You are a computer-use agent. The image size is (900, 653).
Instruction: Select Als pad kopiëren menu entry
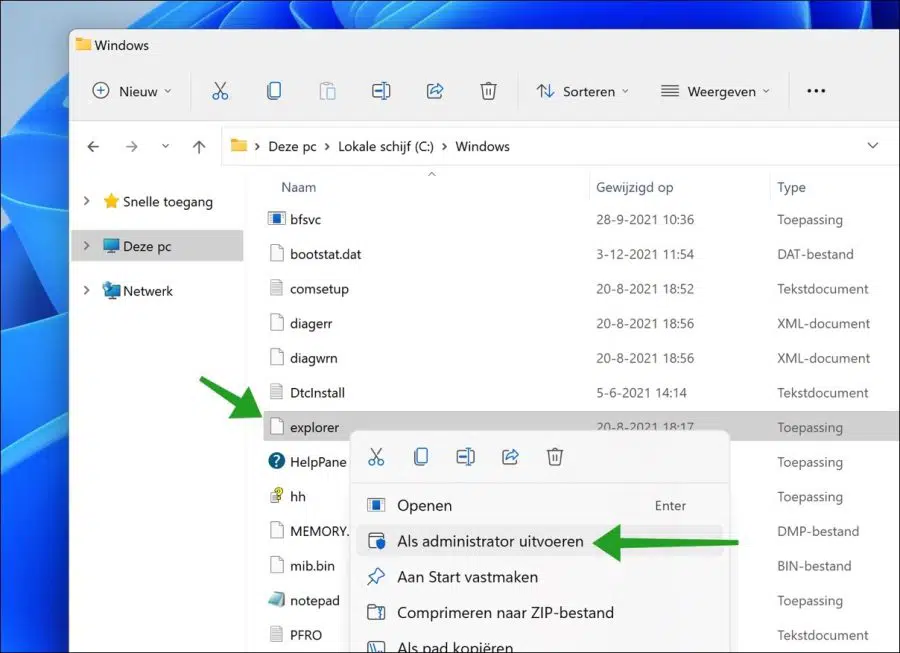point(538,644)
